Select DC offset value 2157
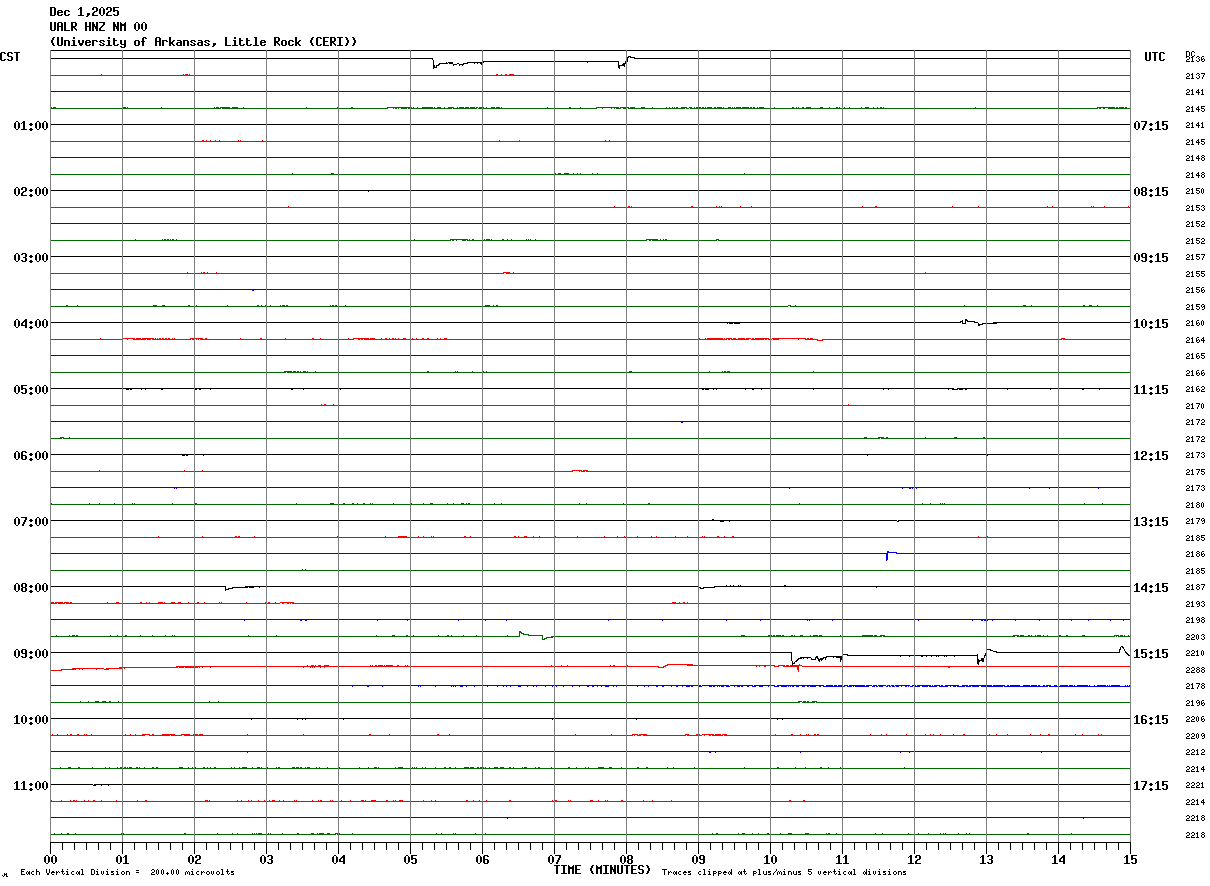Image resolution: width=1210 pixels, height=886 pixels. click(x=1195, y=257)
